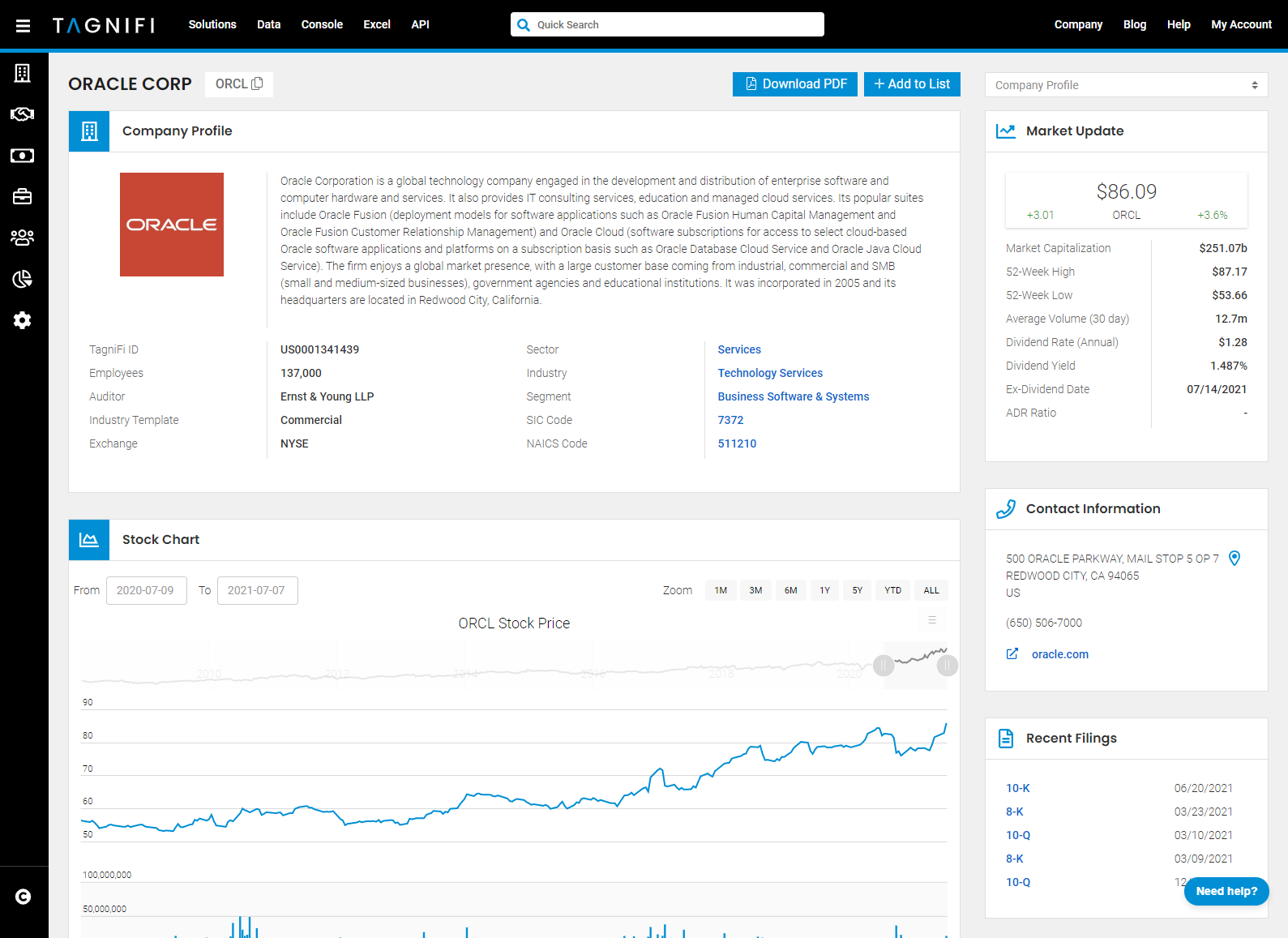Open the settings gear sidebar icon
Screen dimensions: 1288x938
(x=23, y=320)
